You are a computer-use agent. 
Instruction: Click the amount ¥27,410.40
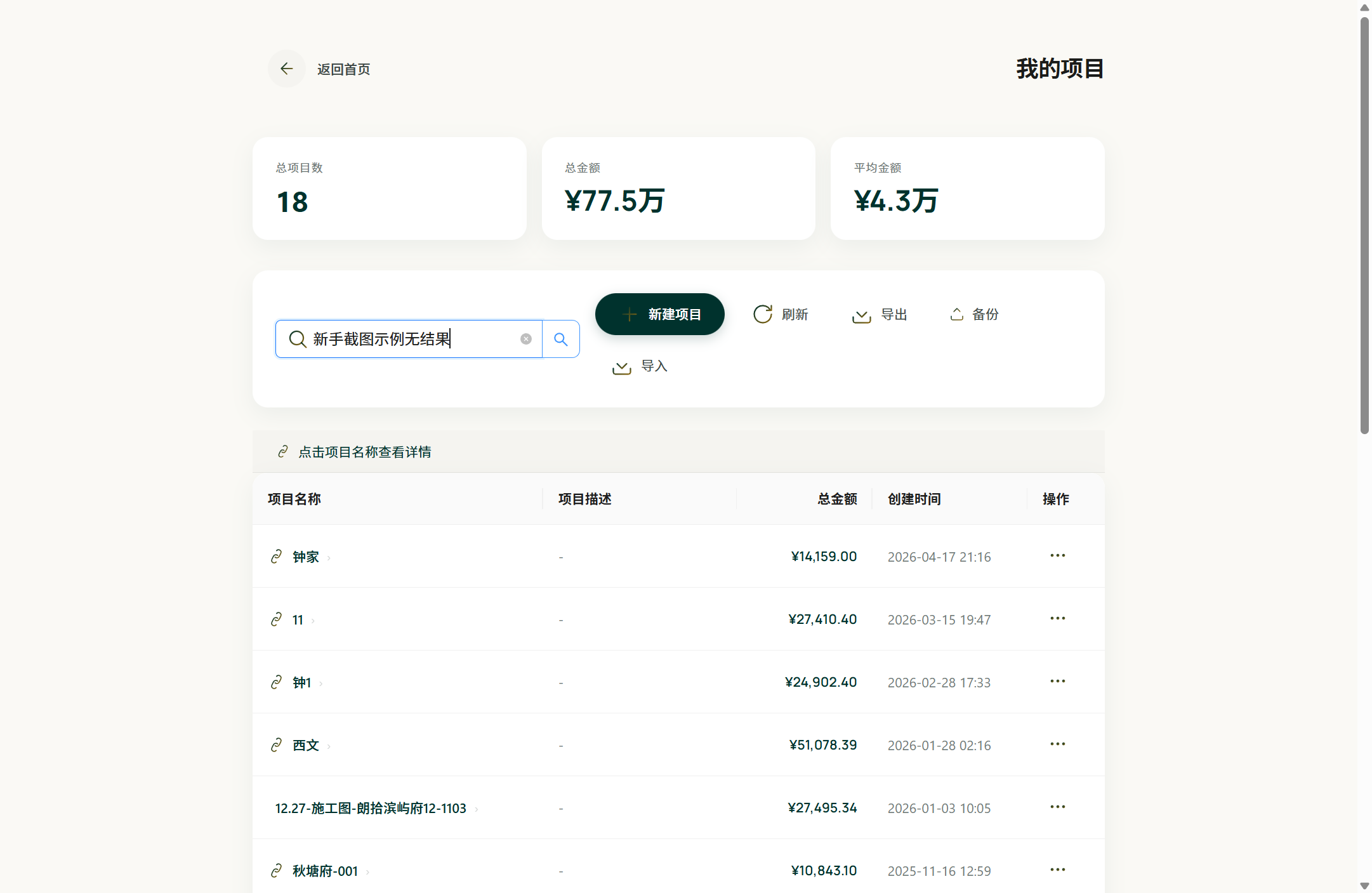click(x=822, y=619)
